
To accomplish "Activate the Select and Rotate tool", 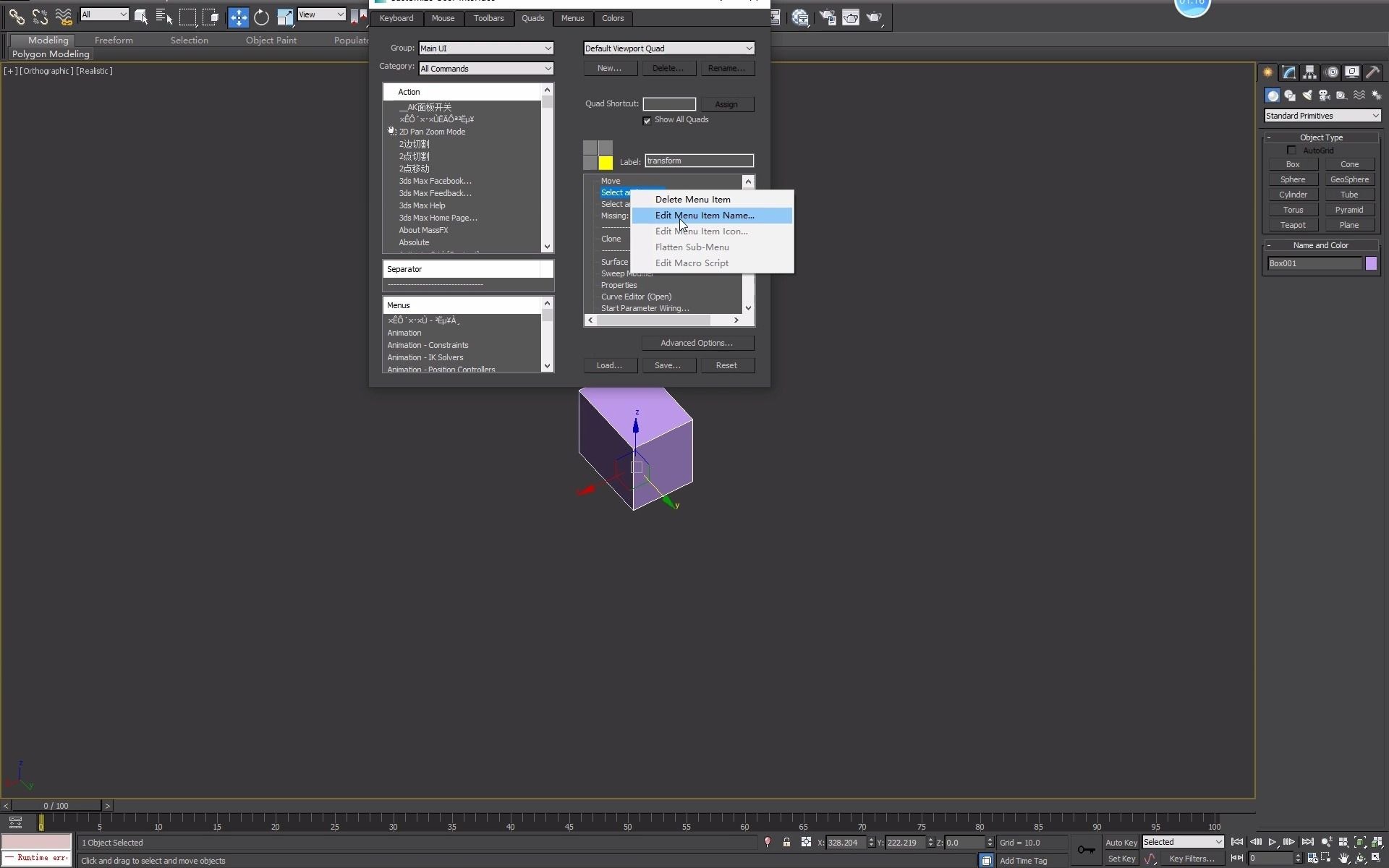I will coord(261,17).
